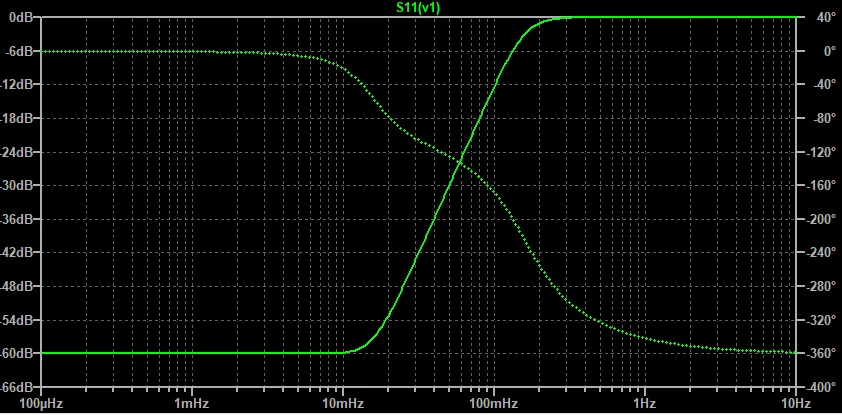Image resolution: width=842 pixels, height=415 pixels.
Task: Click the -60dB magnitude axis label
Action: click(17, 353)
